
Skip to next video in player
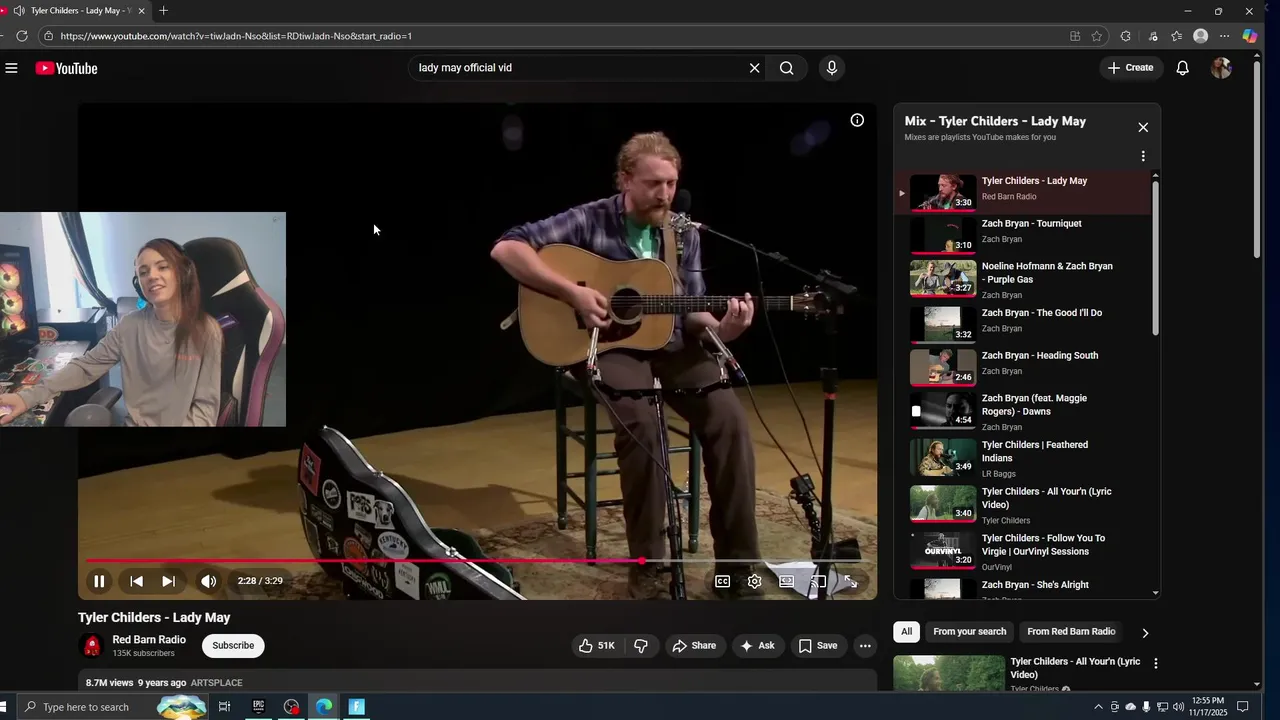(169, 581)
